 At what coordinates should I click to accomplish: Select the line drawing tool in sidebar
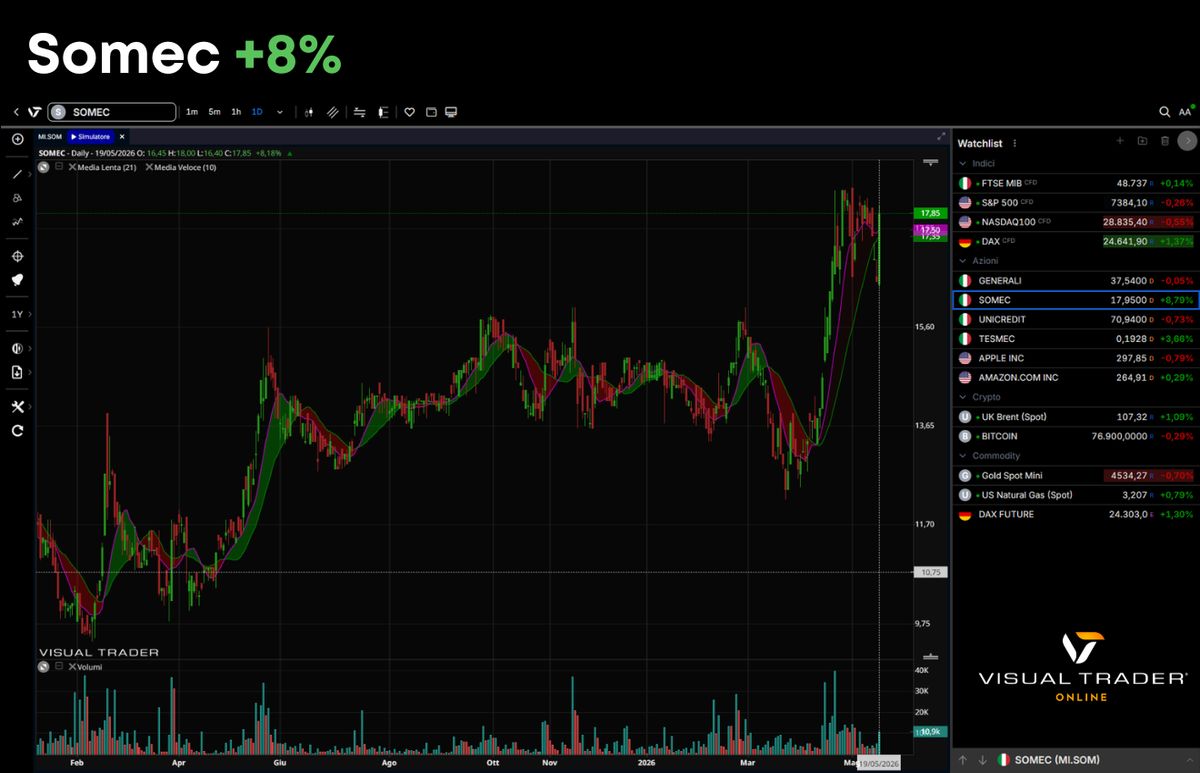click(17, 174)
